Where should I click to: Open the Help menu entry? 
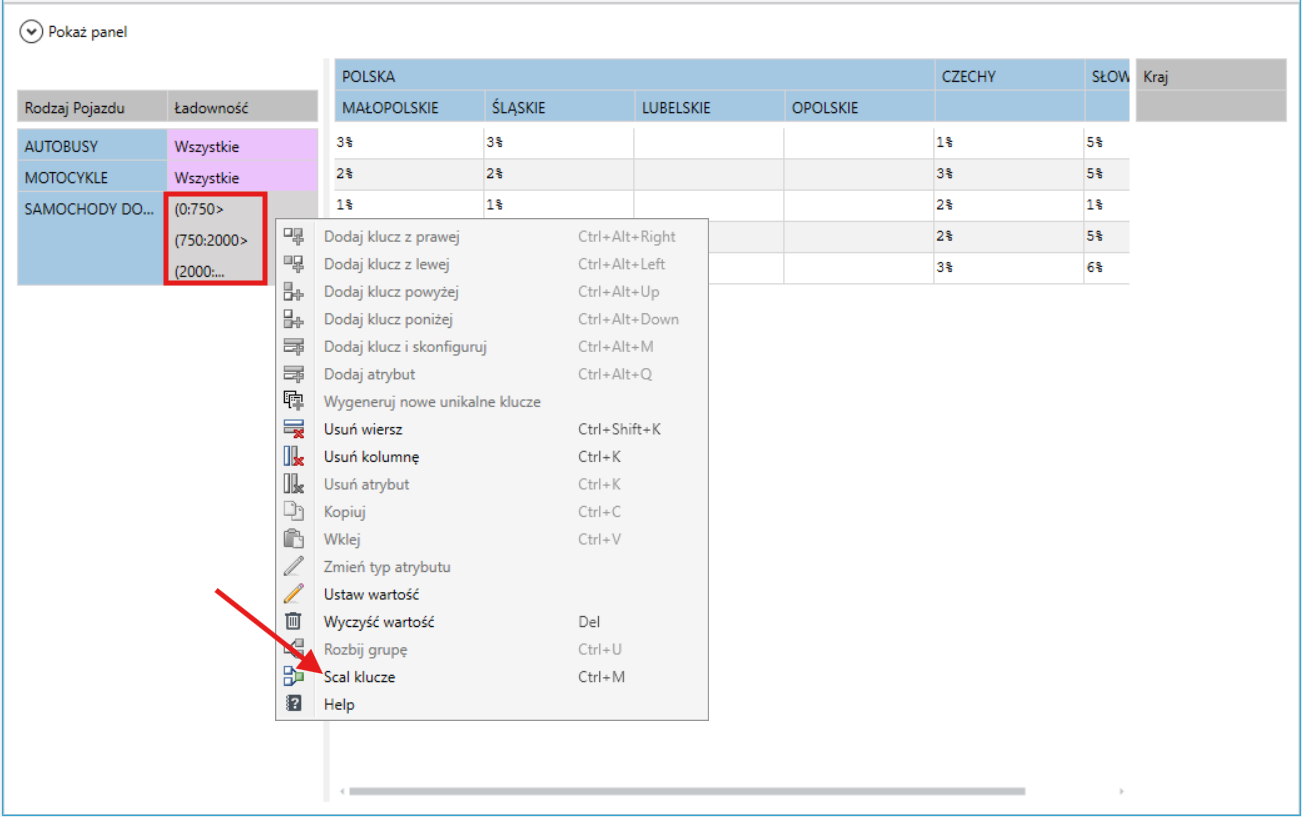[x=491, y=704]
